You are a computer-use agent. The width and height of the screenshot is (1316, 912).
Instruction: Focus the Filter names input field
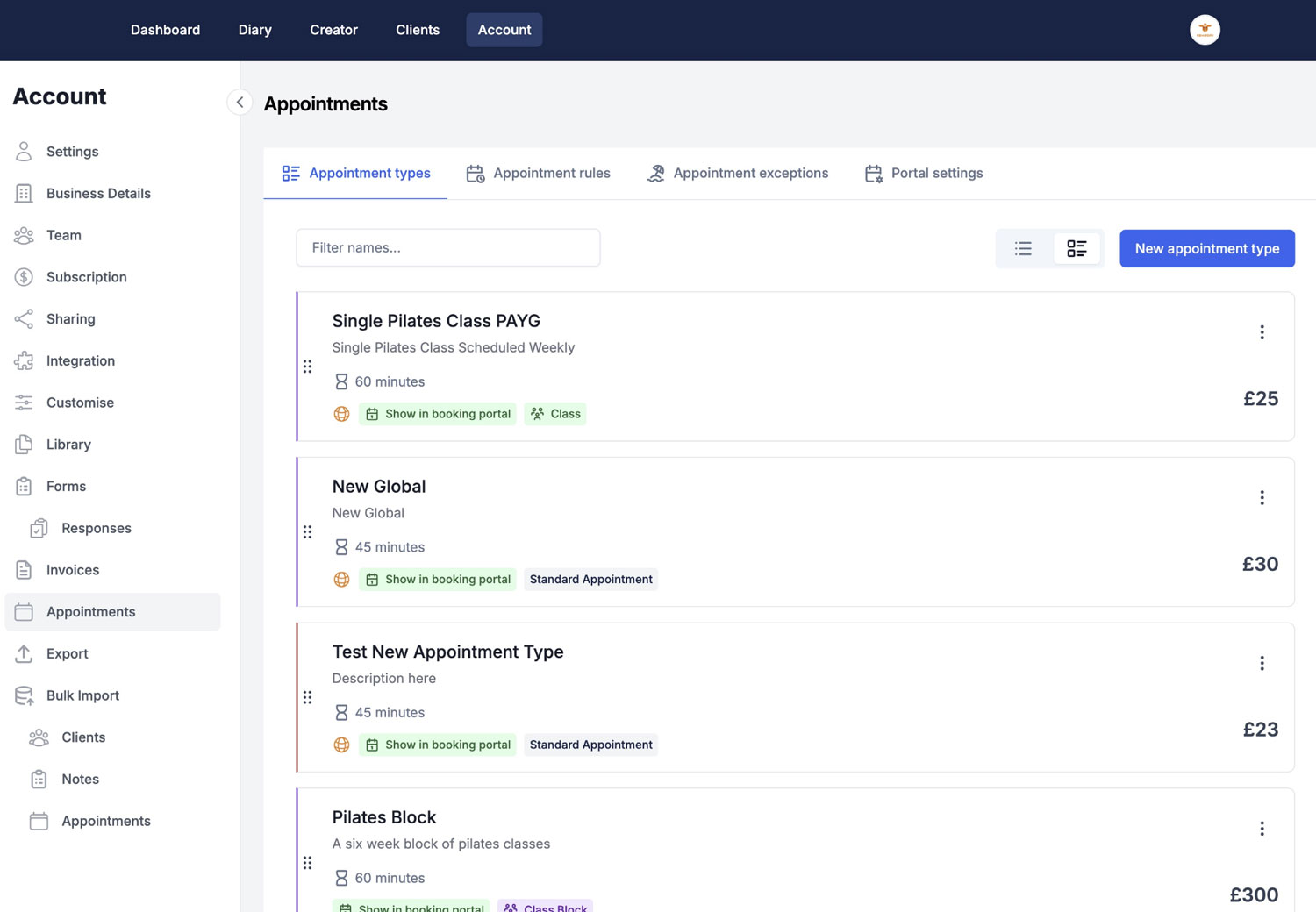click(448, 248)
